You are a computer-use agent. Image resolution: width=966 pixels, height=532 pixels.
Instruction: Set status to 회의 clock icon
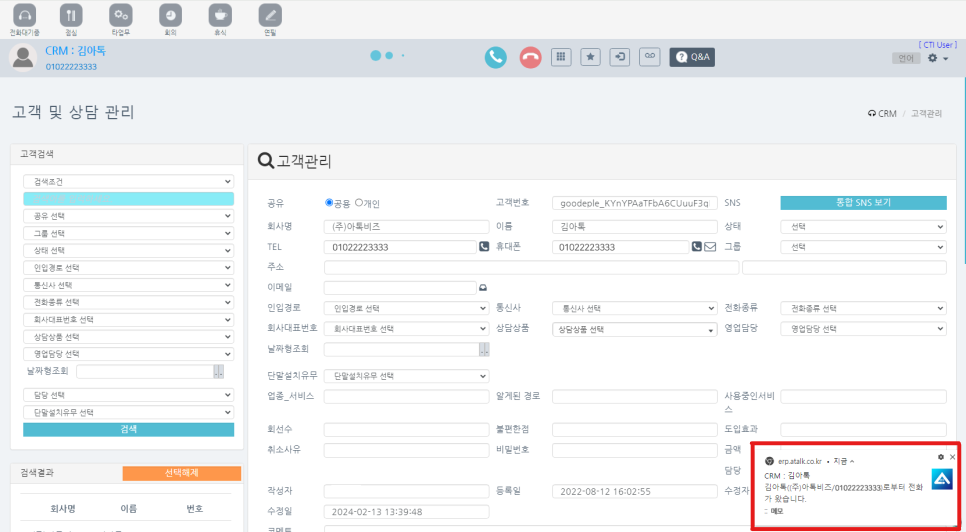pos(171,15)
